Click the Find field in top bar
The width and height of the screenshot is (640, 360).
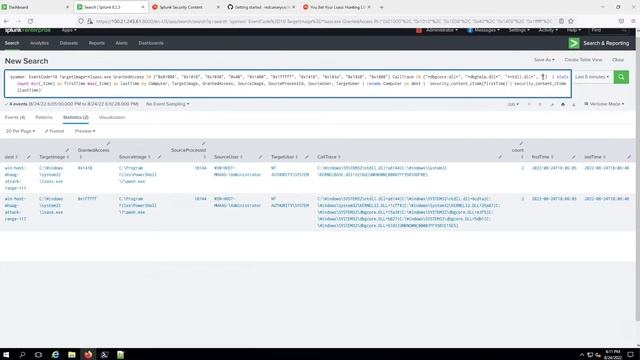pos(608,30)
